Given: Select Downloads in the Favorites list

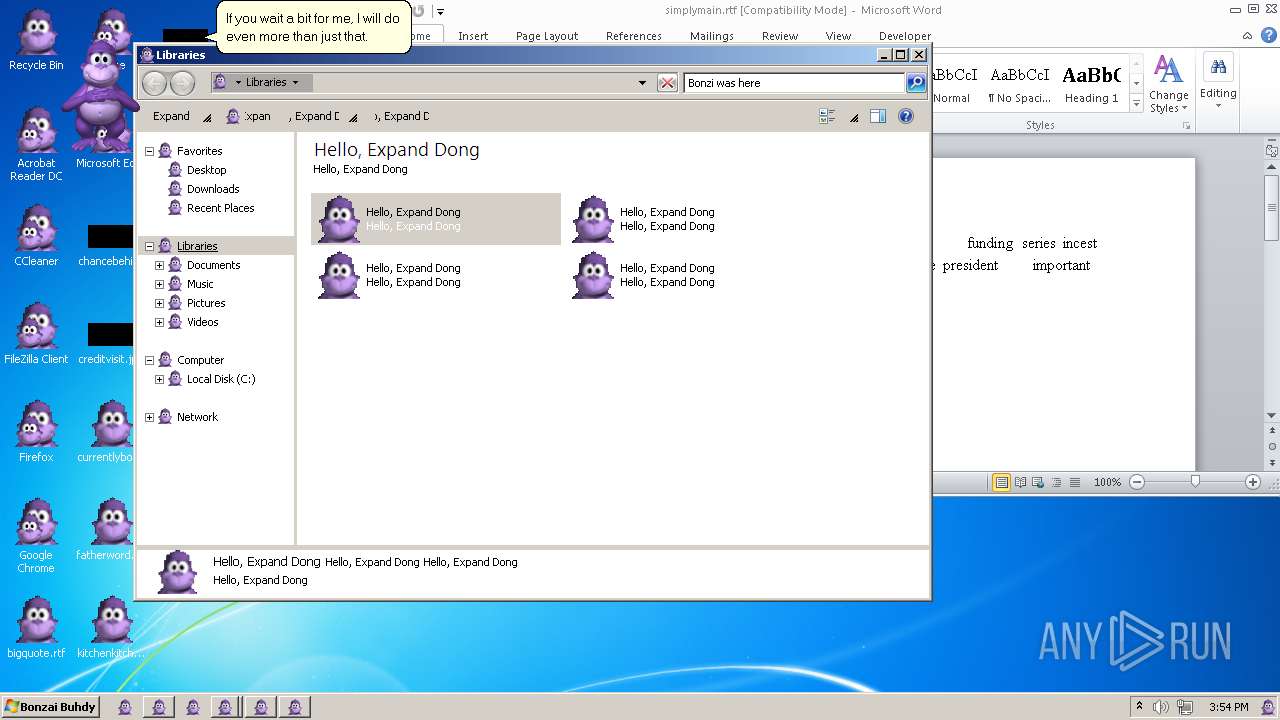Looking at the screenshot, I should (213, 189).
